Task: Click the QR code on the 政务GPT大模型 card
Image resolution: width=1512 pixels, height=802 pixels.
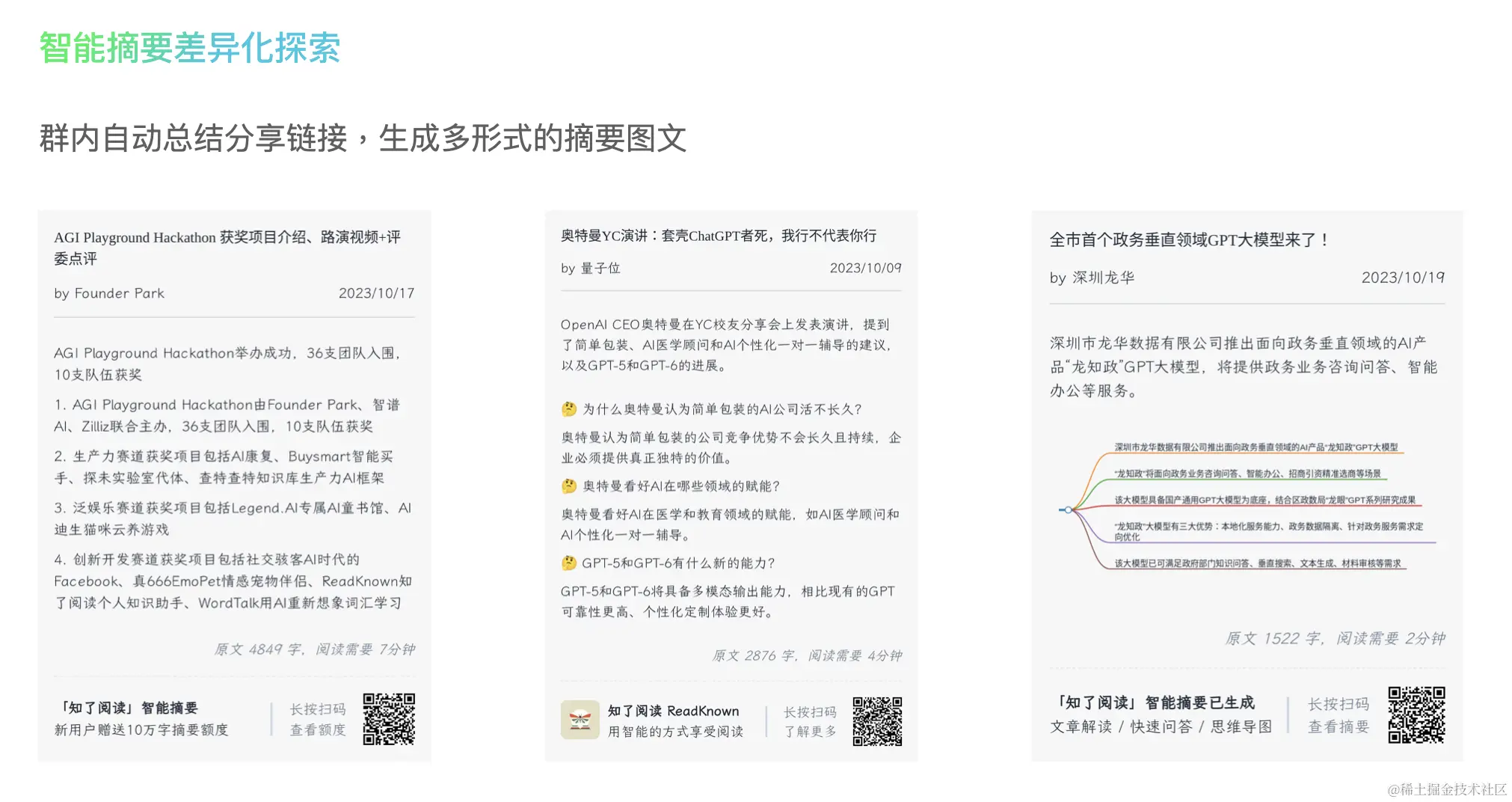Action: (x=1416, y=714)
